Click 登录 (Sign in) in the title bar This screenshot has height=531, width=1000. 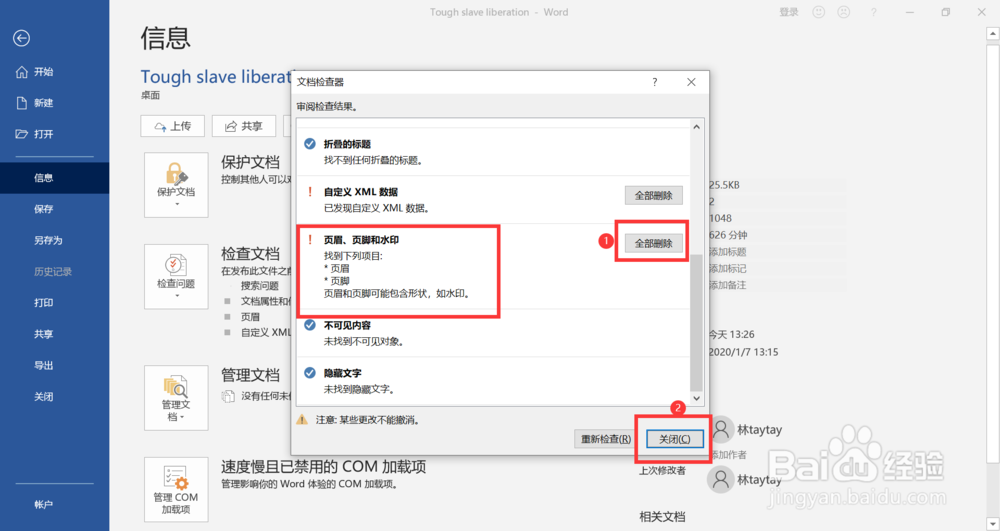click(x=789, y=12)
